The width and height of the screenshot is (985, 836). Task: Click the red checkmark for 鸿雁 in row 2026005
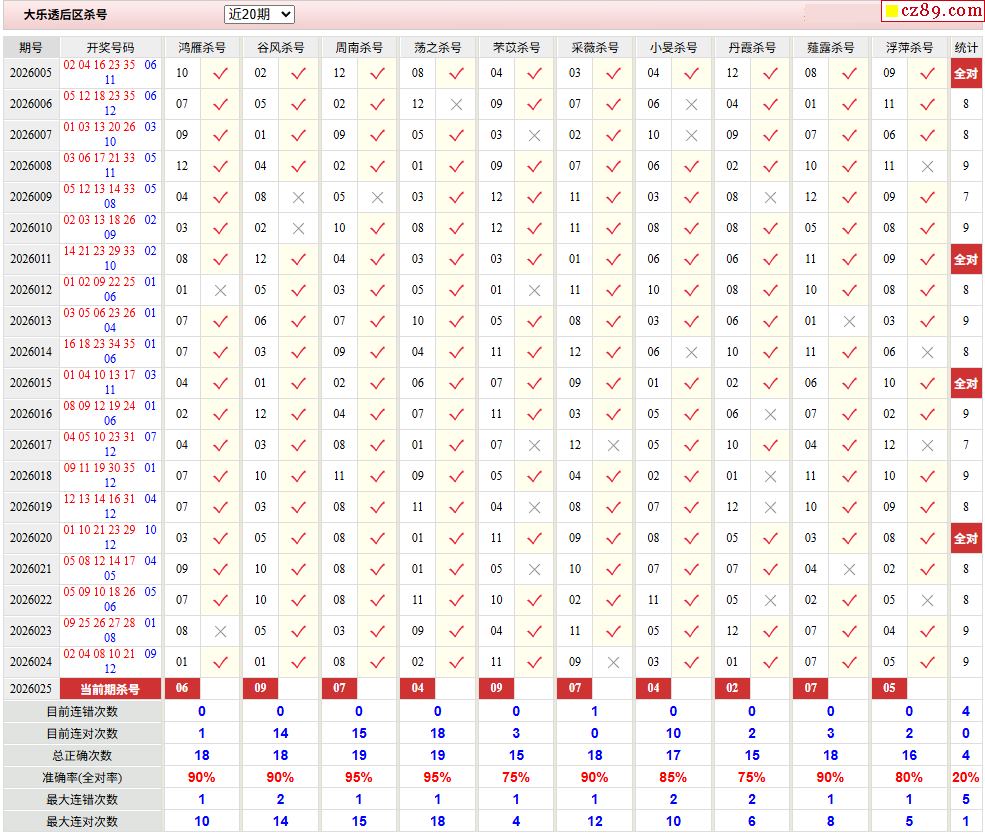[220, 73]
